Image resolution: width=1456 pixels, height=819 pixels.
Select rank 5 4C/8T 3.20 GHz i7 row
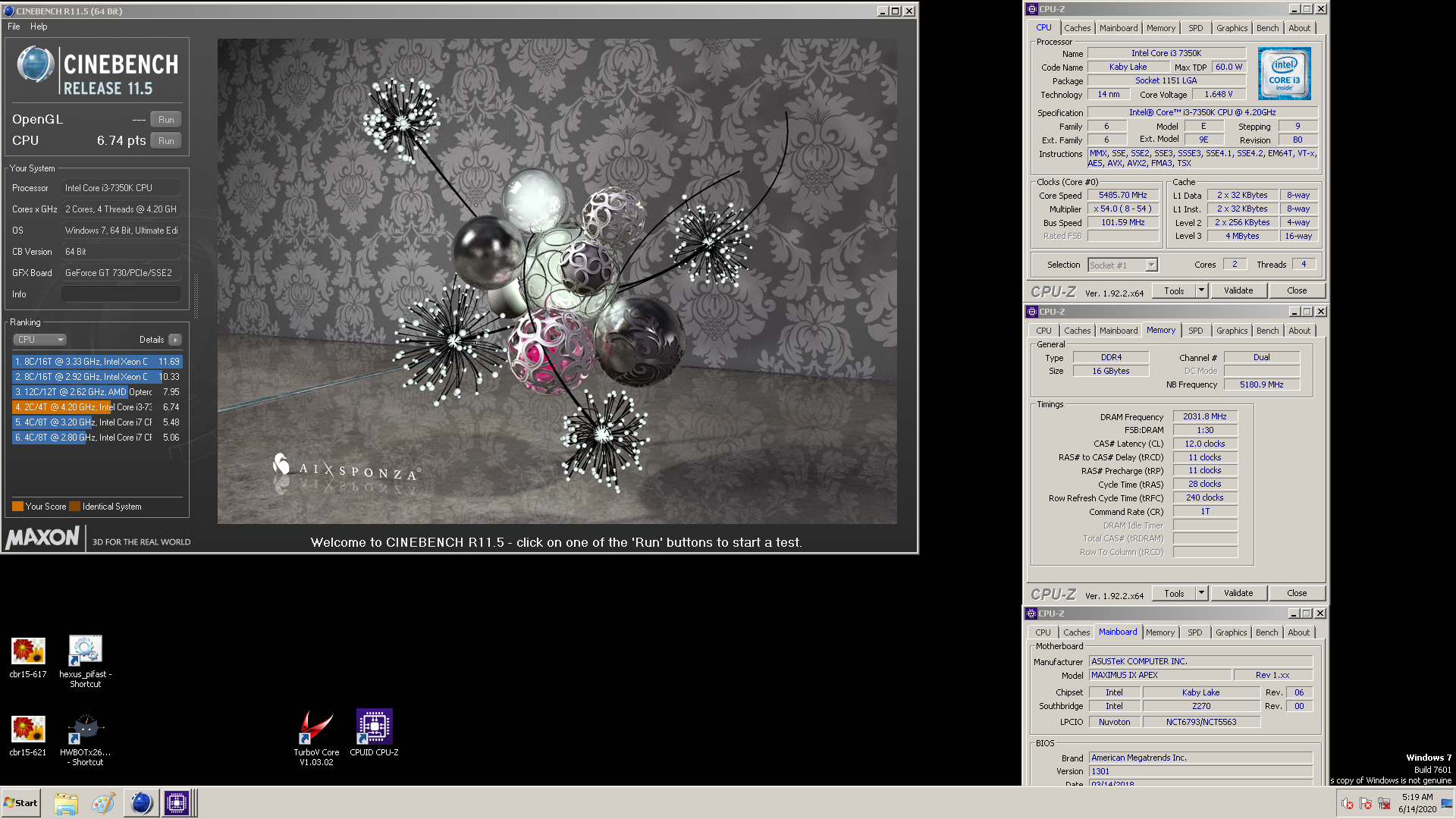(97, 422)
